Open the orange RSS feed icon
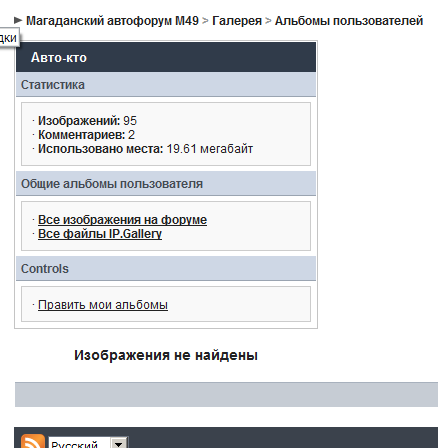The height and width of the screenshot is (448, 438). point(33,442)
